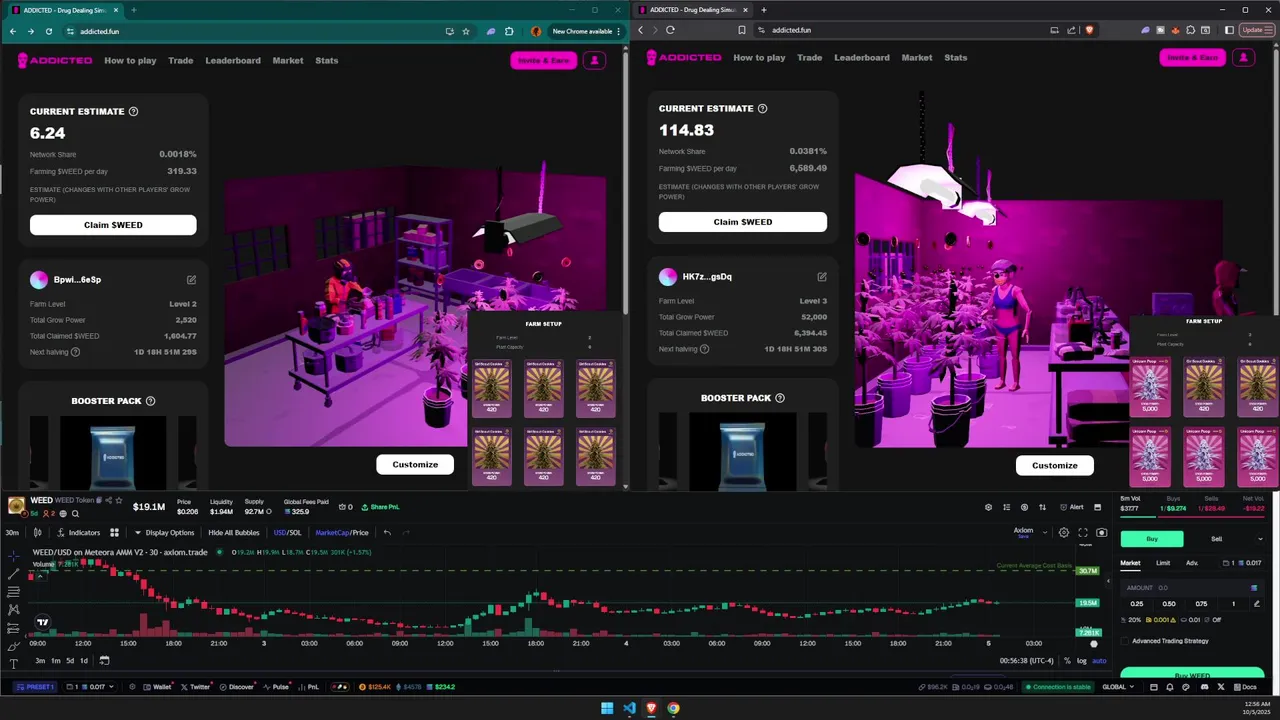Open Brave Shields icon in right browser

(x=1090, y=30)
